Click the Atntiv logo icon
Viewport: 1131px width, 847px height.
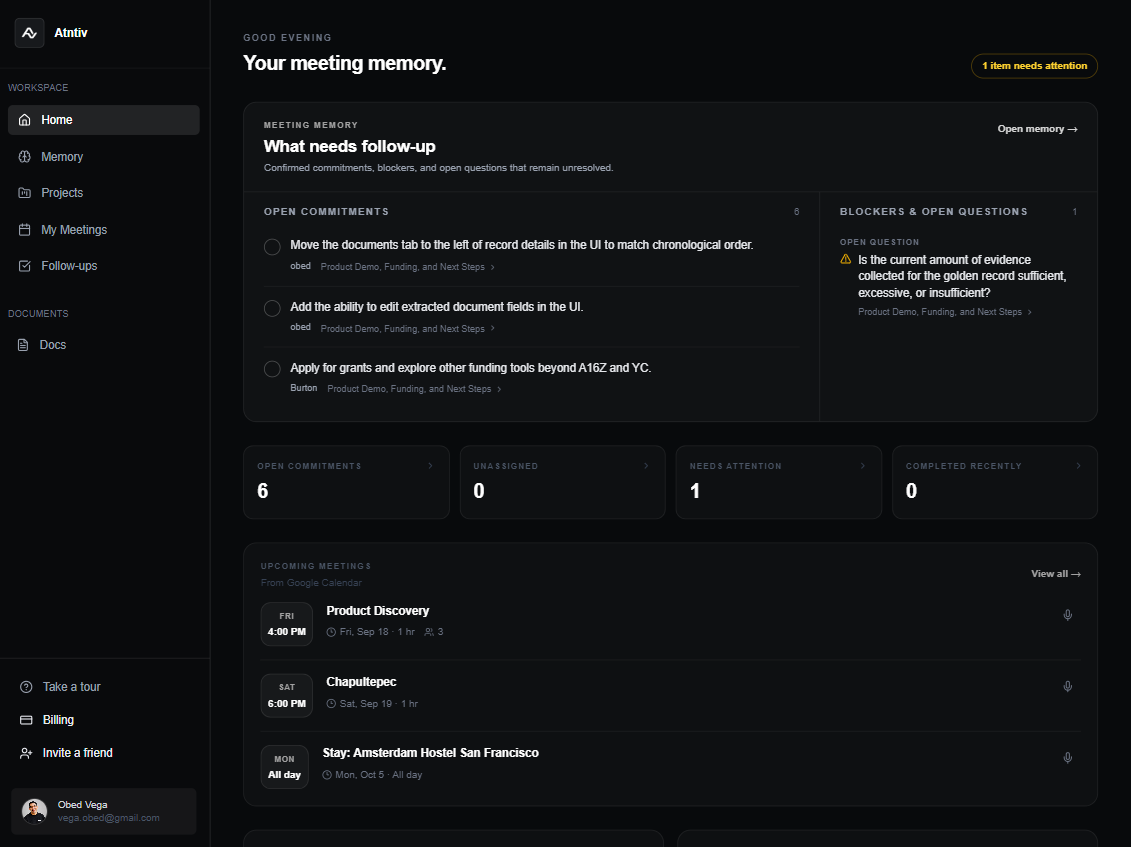tap(30, 33)
